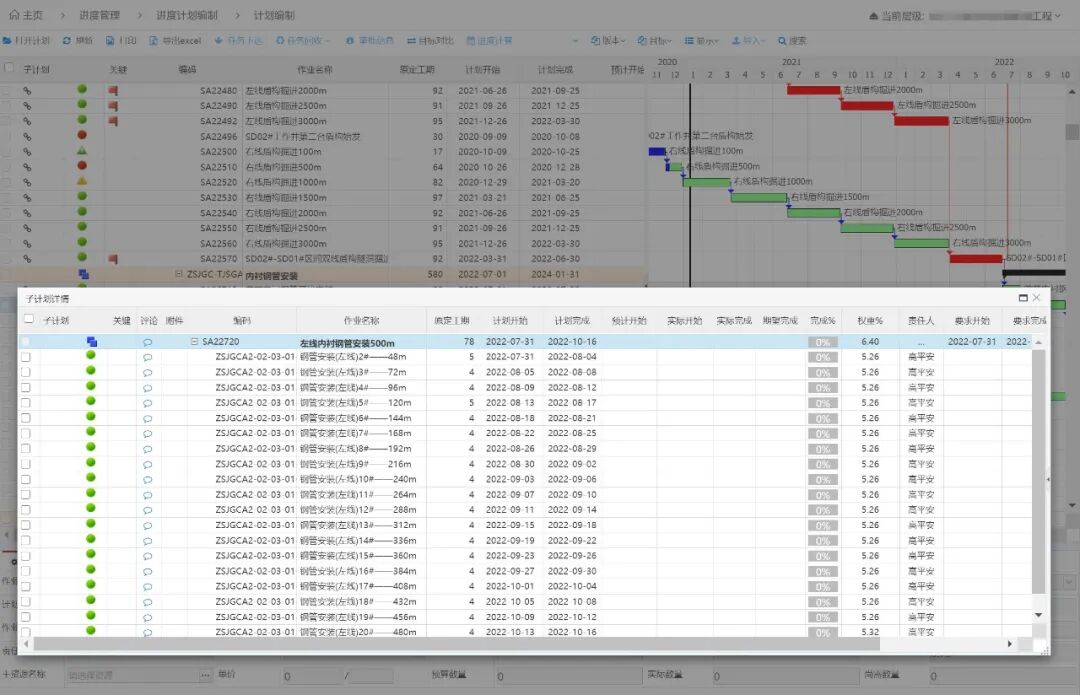The width and height of the screenshot is (1080, 695).
Task: Check the box for the 2#——48m row
Action: pos(25,357)
